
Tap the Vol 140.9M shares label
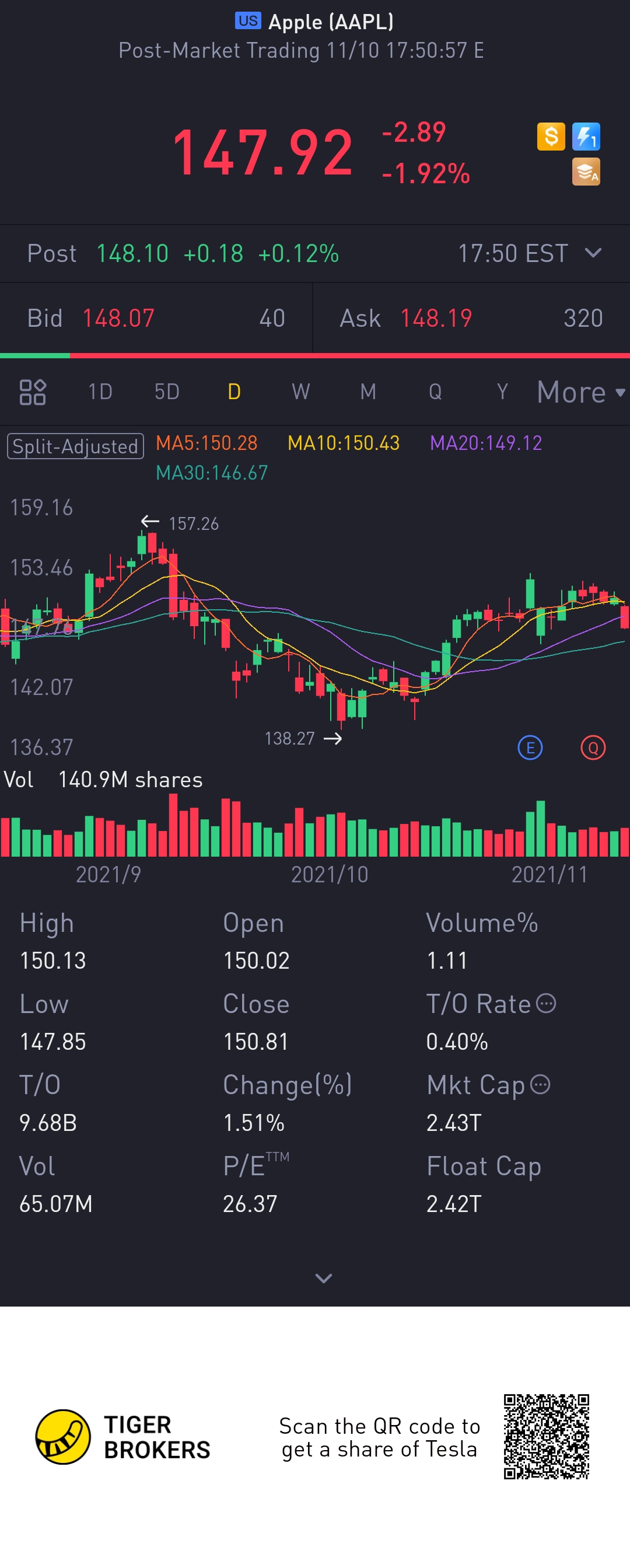(x=103, y=780)
